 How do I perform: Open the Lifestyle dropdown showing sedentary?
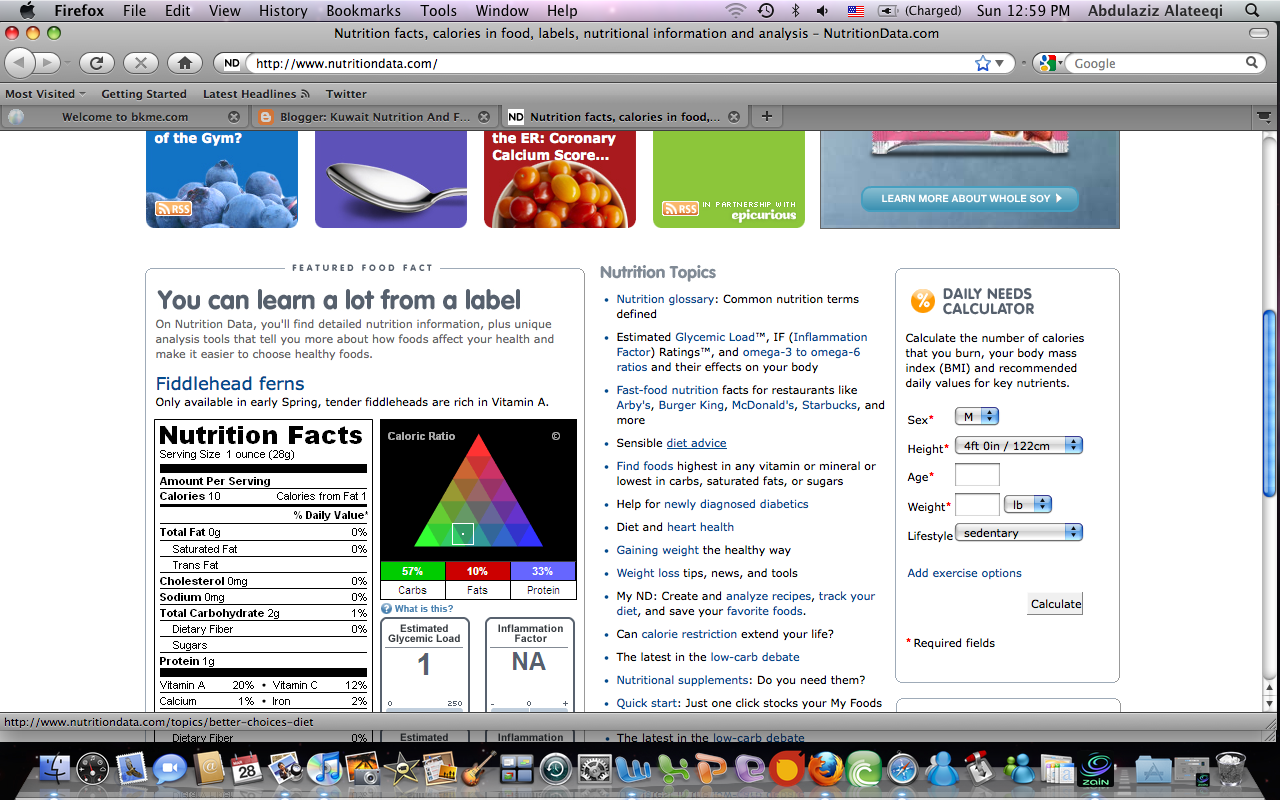click(1019, 533)
